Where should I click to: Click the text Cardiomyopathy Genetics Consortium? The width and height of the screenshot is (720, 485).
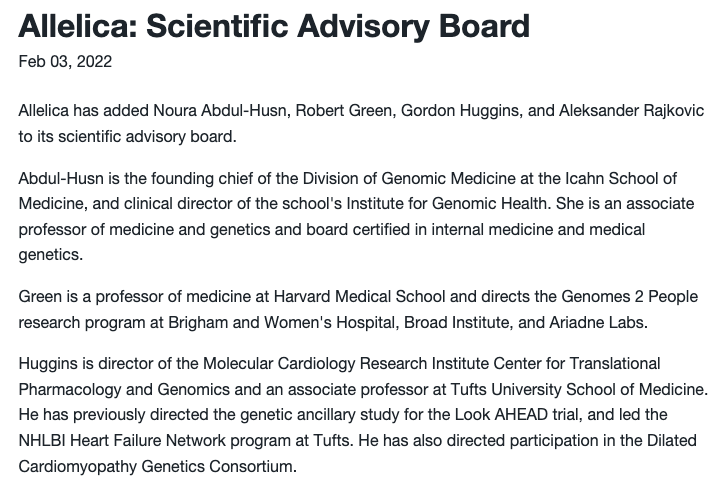(155, 467)
